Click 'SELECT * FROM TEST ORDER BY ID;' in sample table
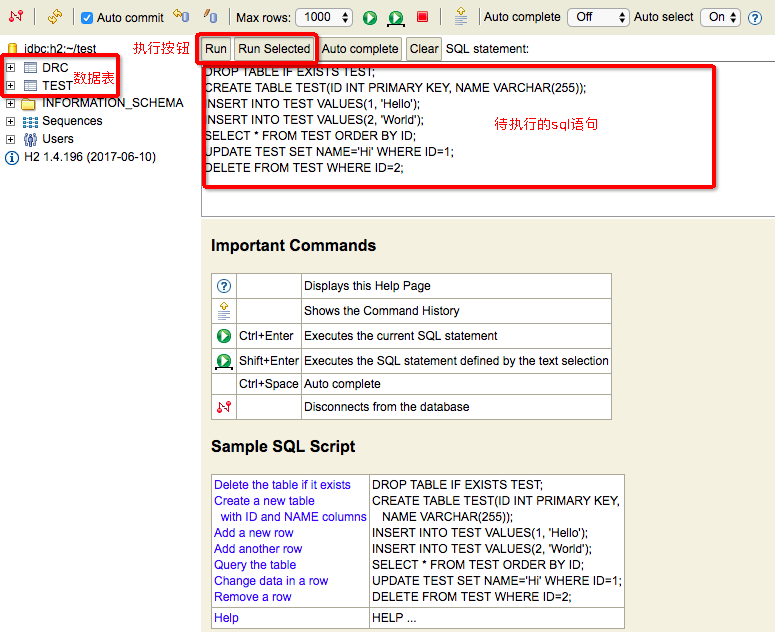 pos(478,565)
